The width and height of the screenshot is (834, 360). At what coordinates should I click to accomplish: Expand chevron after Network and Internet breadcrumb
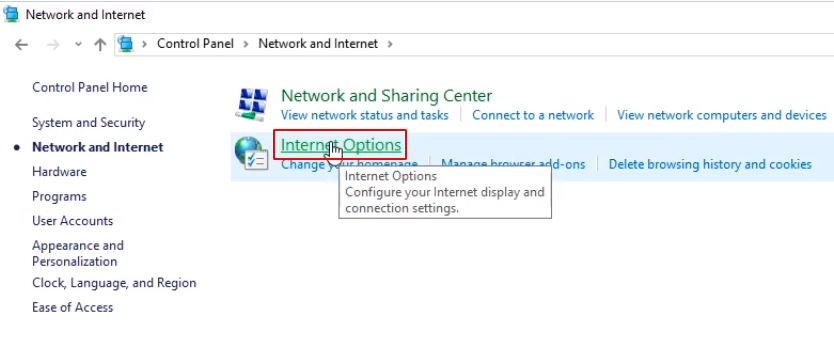[x=390, y=44]
